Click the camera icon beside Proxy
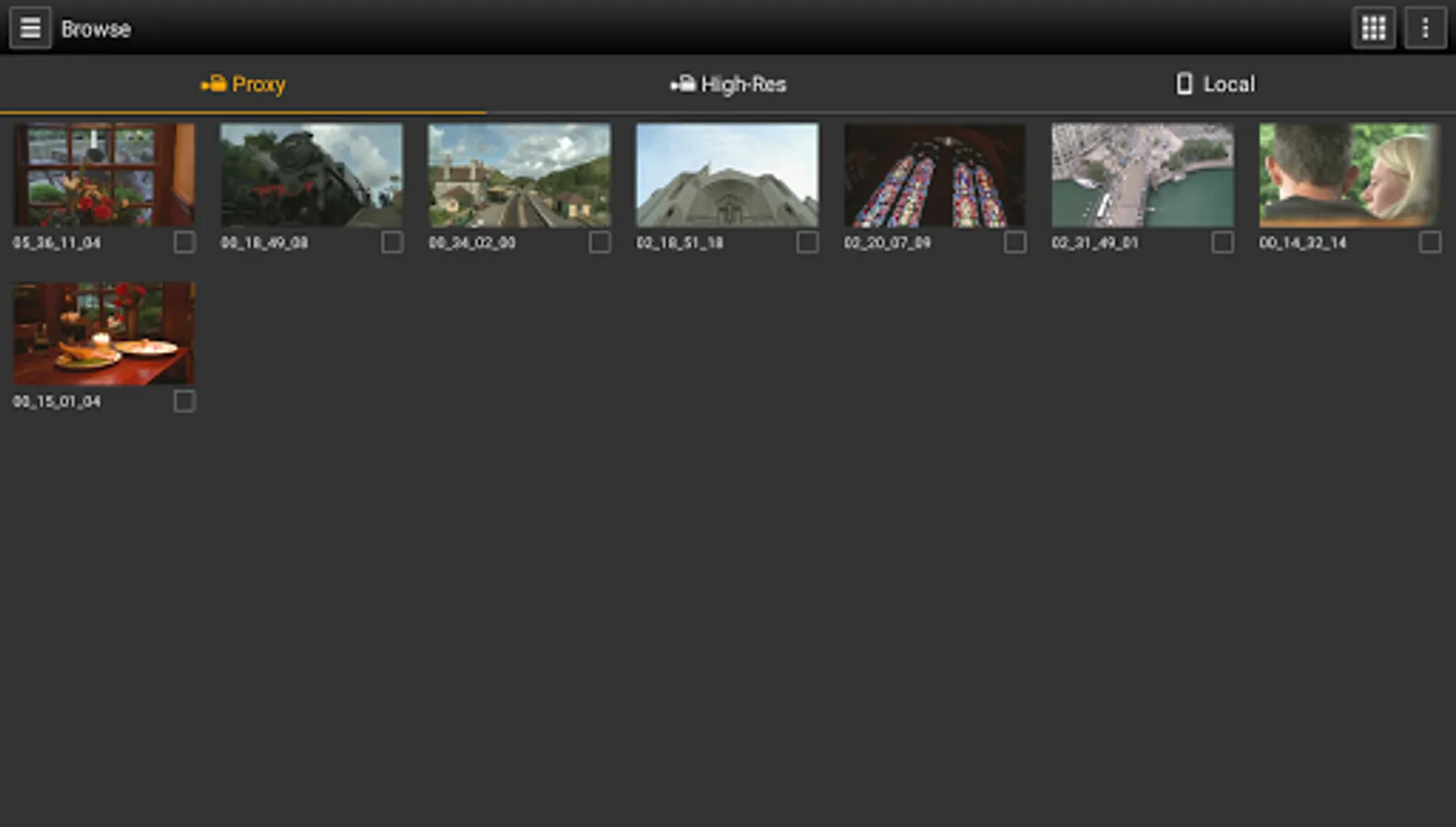 coord(213,84)
